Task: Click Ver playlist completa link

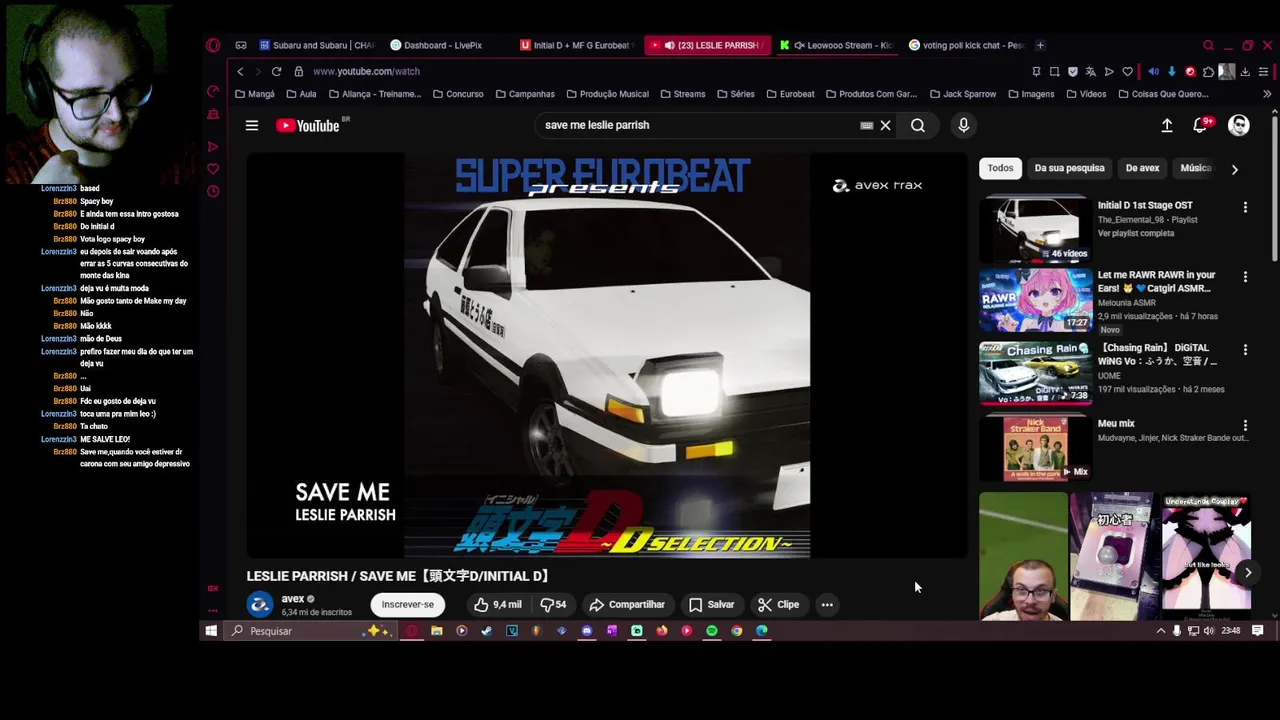Action: pyautogui.click(x=1135, y=233)
